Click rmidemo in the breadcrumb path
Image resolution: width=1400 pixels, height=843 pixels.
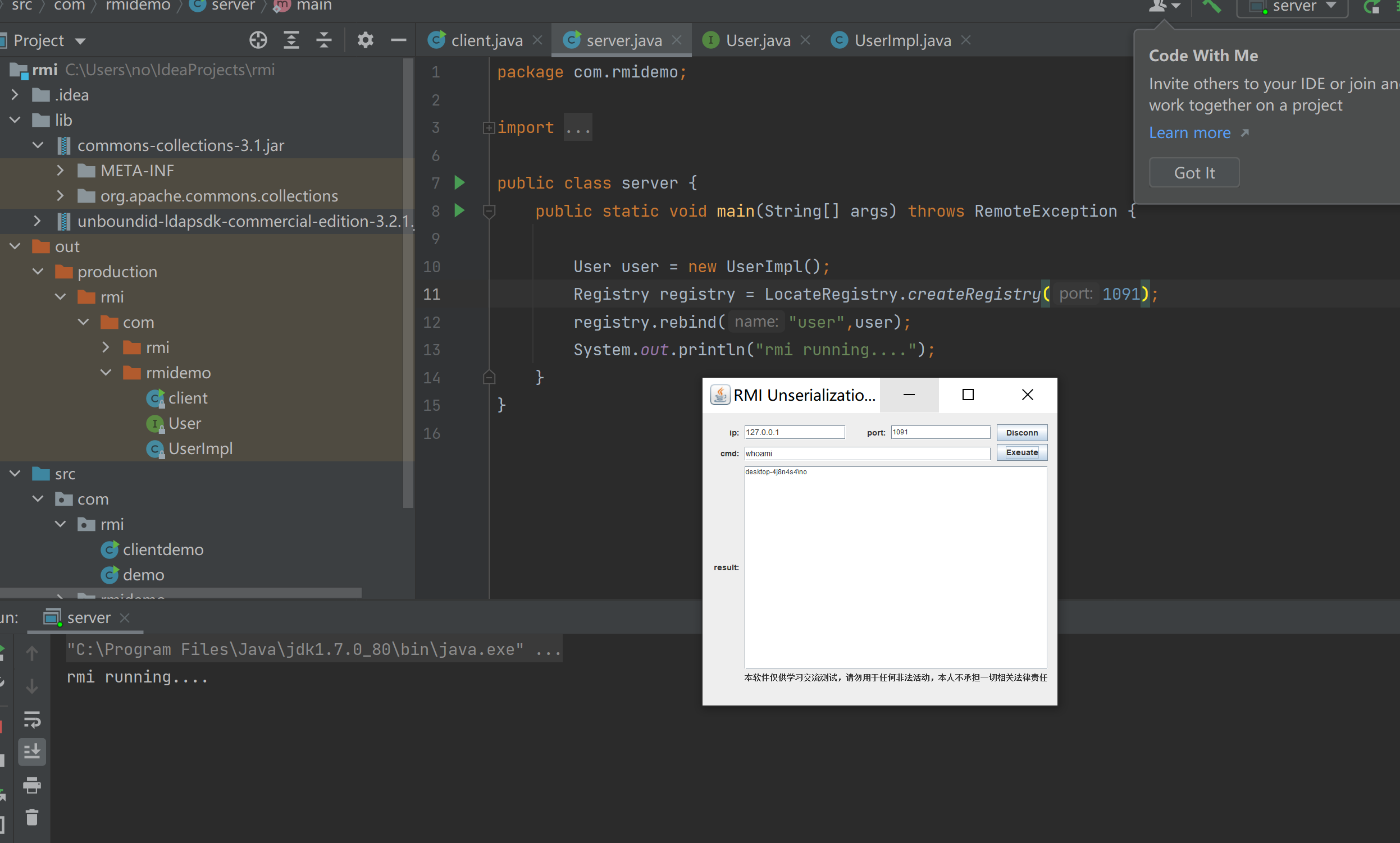click(138, 6)
